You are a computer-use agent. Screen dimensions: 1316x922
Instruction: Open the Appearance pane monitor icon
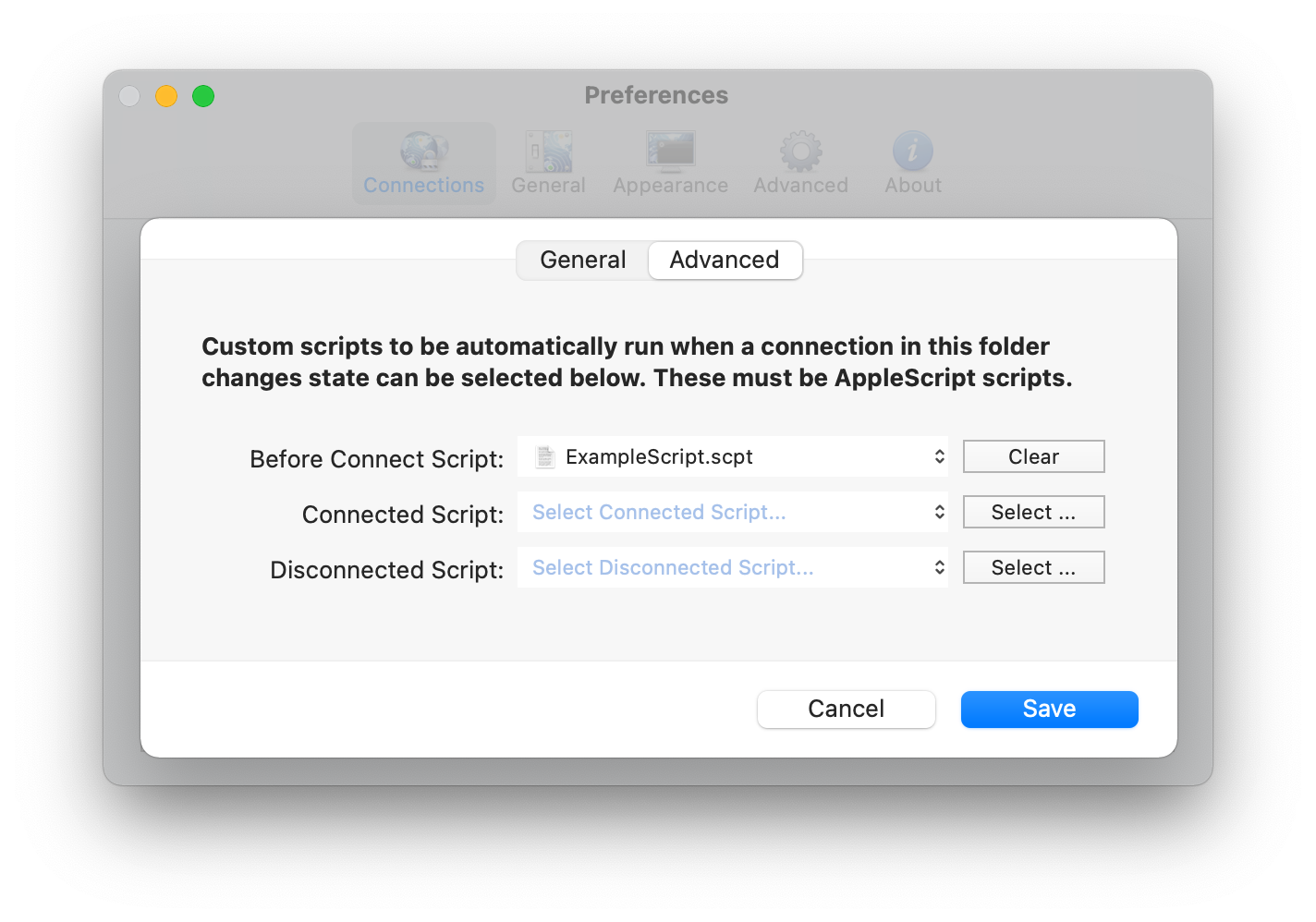pos(671,152)
